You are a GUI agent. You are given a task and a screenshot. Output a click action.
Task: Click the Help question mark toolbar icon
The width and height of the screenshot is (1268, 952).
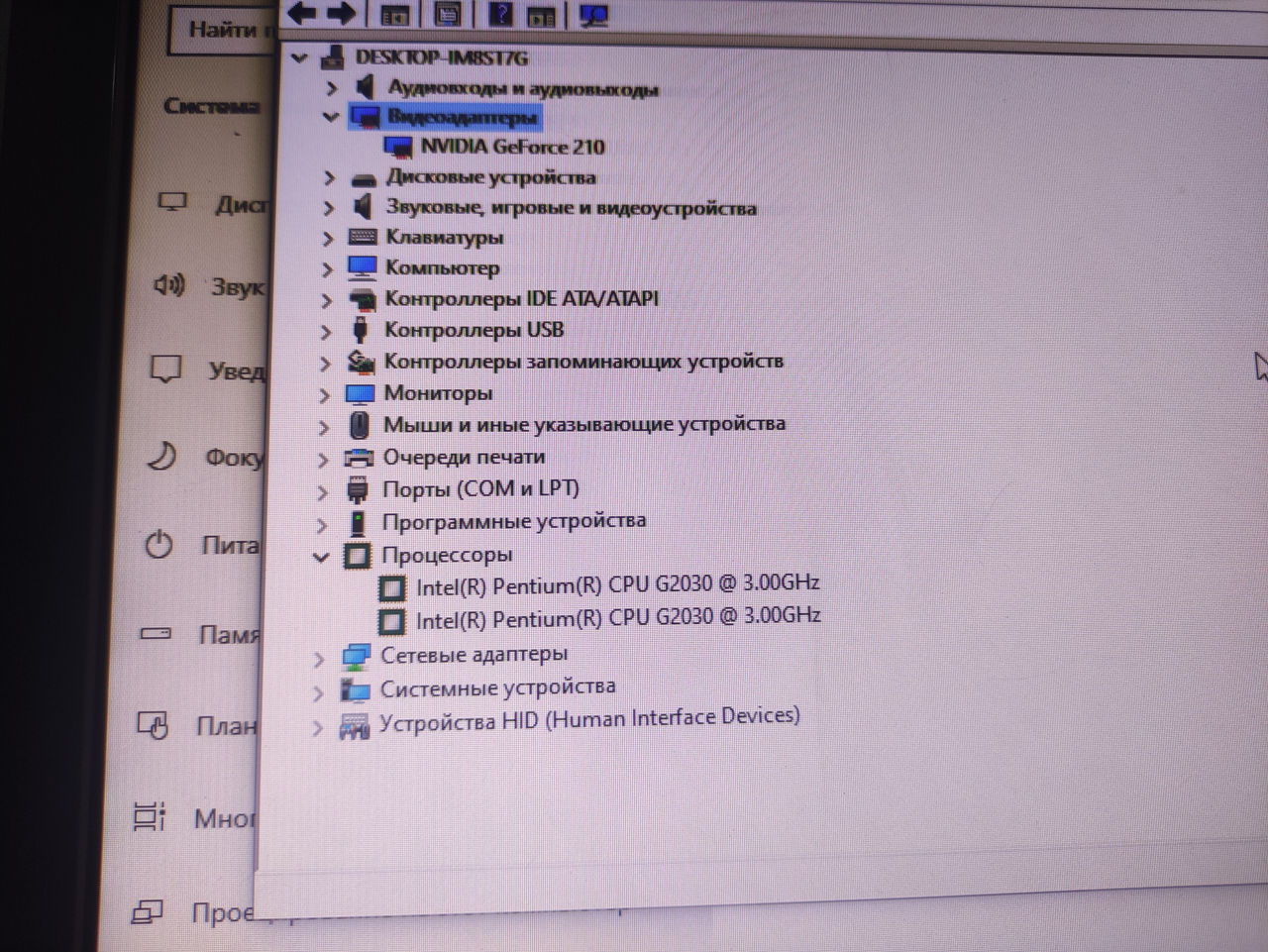(502, 14)
